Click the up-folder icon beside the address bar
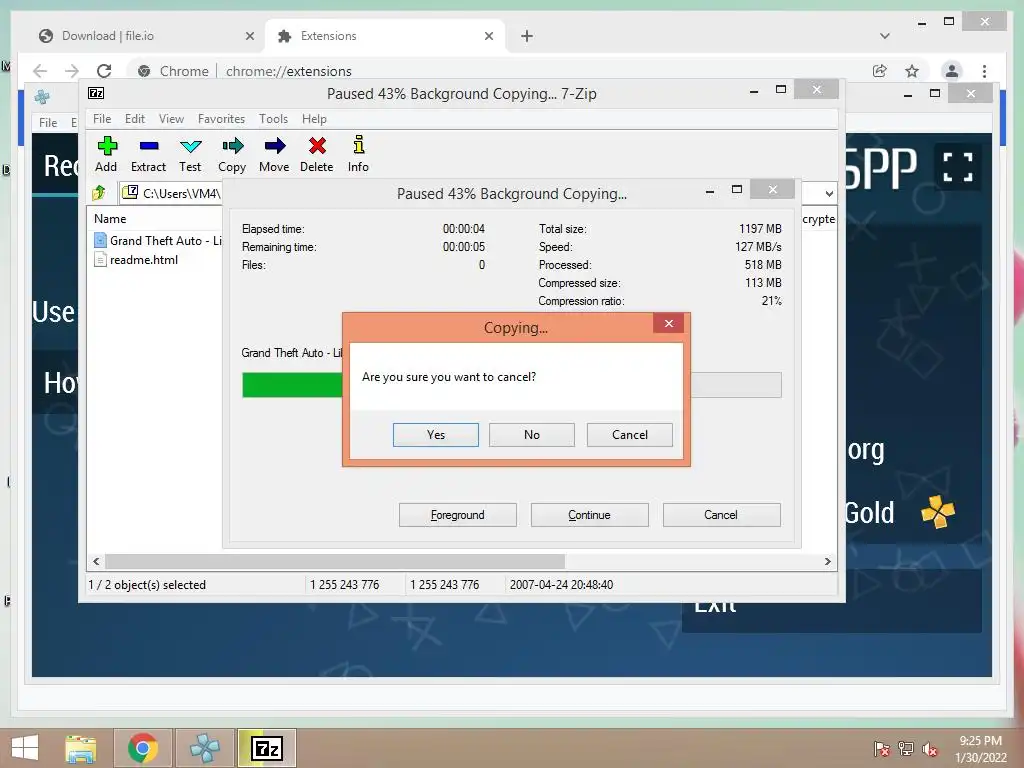Viewport: 1024px width, 768px height. [x=99, y=193]
